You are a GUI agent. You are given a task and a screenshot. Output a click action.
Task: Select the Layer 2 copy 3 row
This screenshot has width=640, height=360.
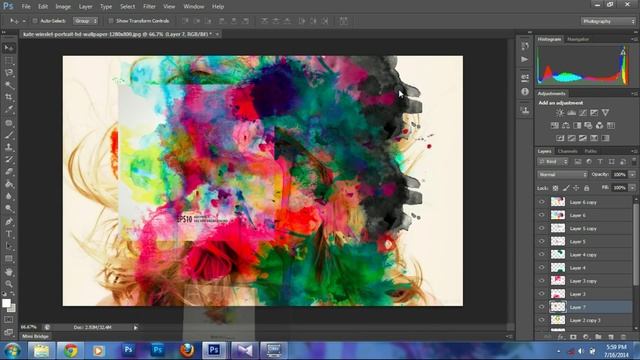click(x=584, y=320)
